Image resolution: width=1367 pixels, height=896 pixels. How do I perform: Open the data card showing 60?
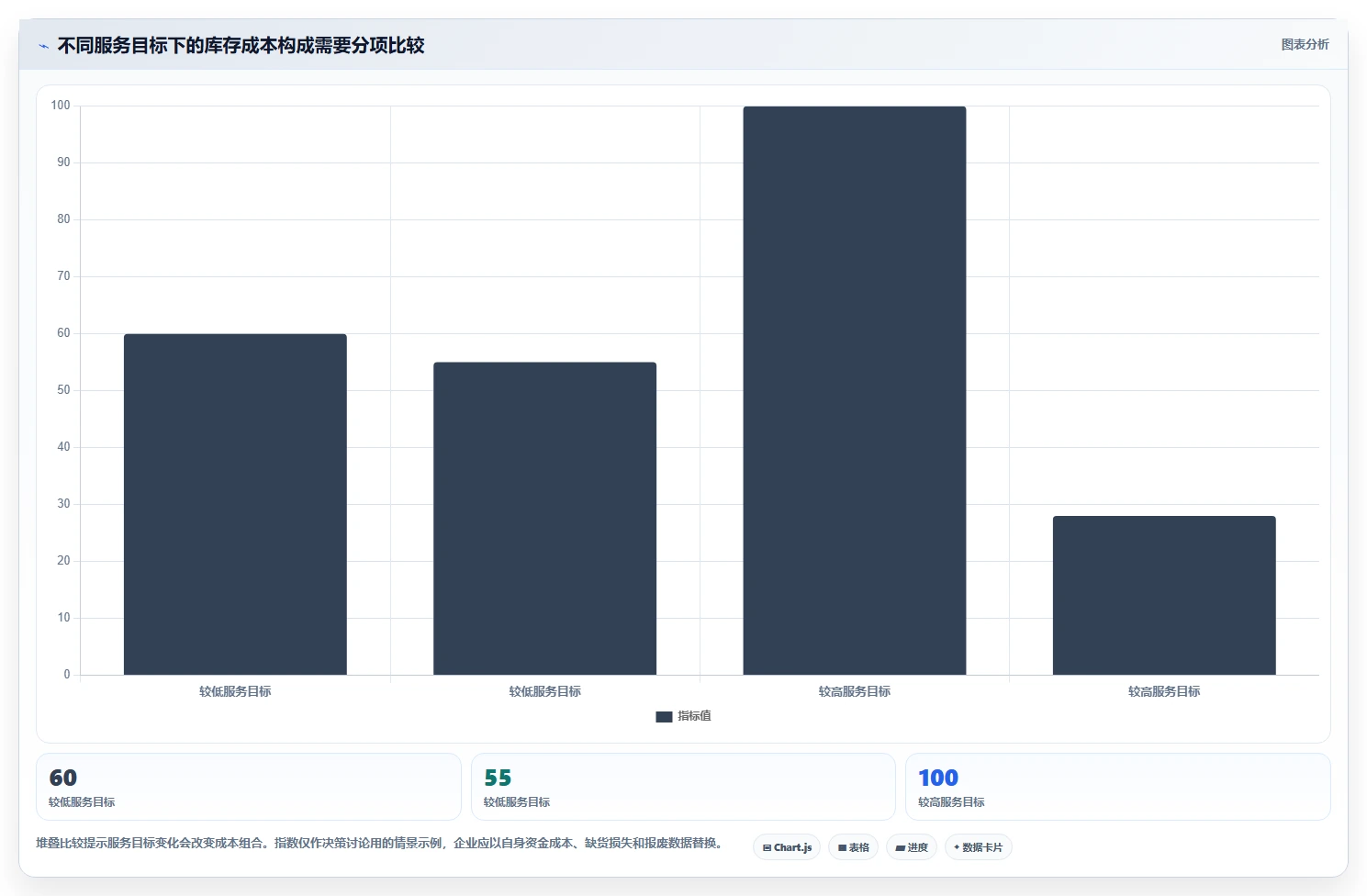tap(249, 787)
